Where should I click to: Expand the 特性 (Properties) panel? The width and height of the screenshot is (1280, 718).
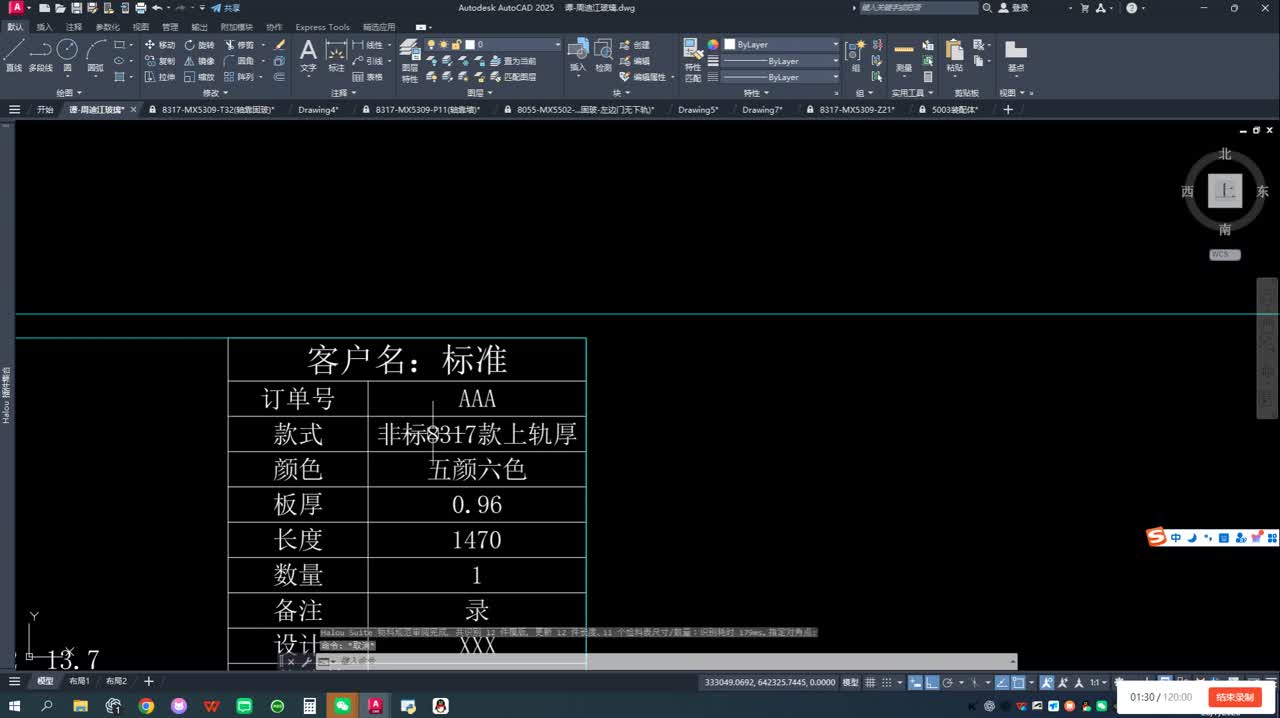757,93
